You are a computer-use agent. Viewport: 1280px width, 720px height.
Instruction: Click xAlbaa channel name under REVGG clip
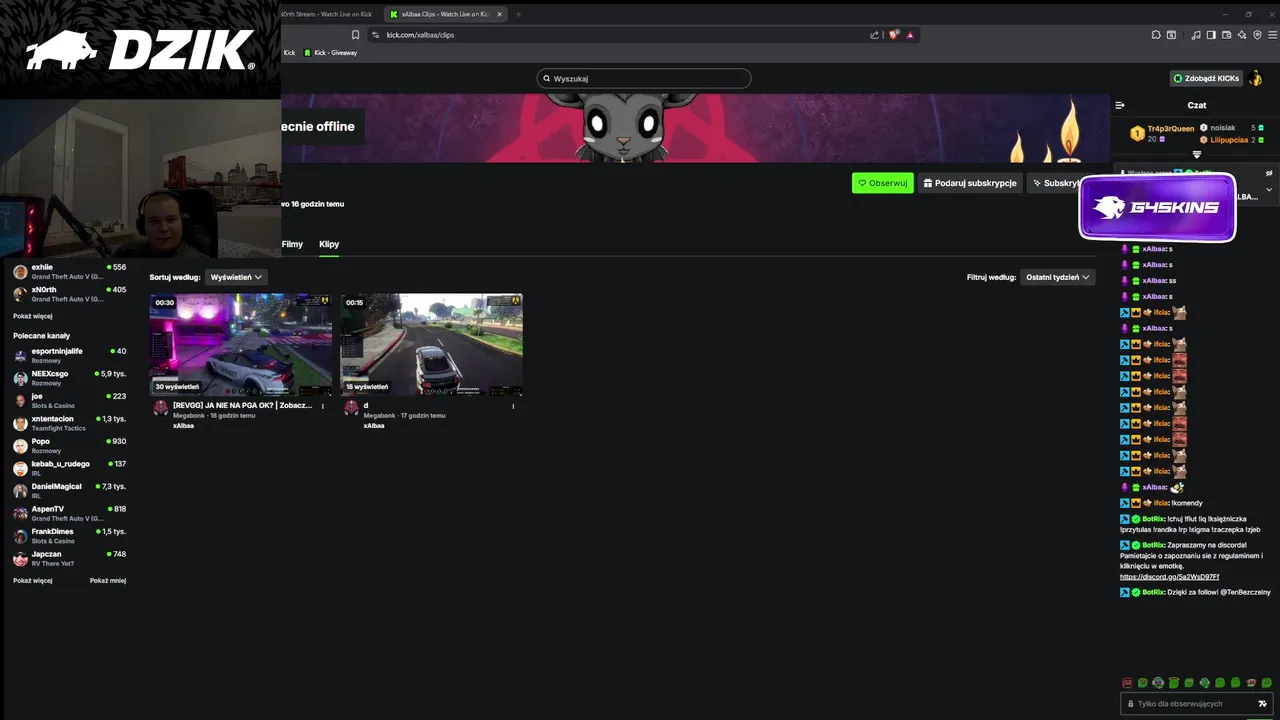point(183,426)
